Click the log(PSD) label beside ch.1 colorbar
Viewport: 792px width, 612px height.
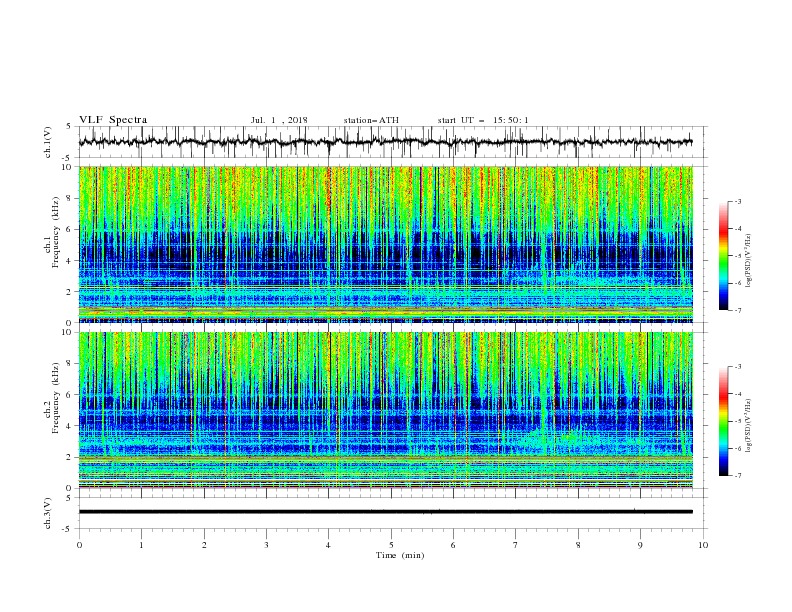pos(748,261)
